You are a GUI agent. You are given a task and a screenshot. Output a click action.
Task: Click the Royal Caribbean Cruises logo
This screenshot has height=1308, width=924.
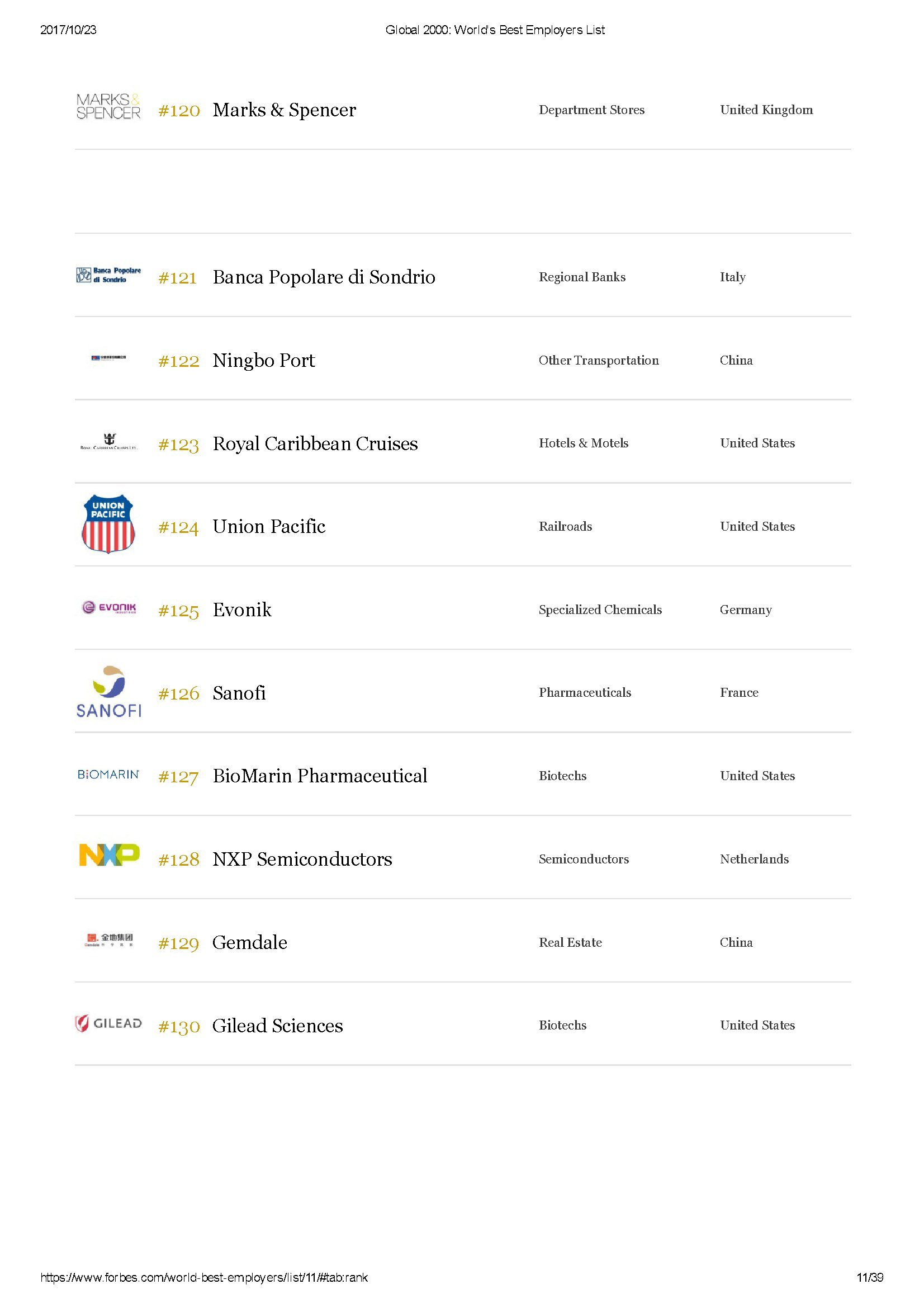click(109, 442)
